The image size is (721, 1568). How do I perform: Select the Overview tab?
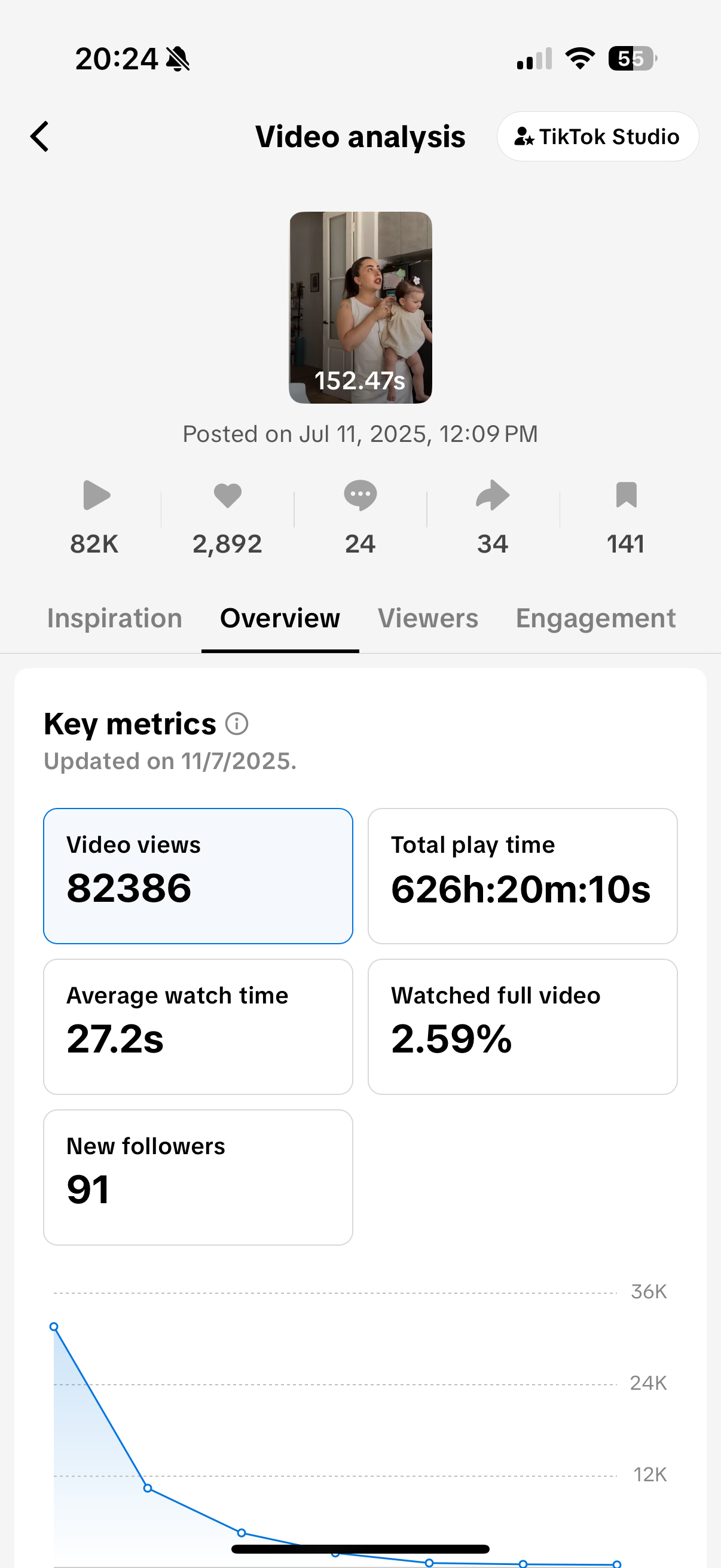(x=280, y=618)
